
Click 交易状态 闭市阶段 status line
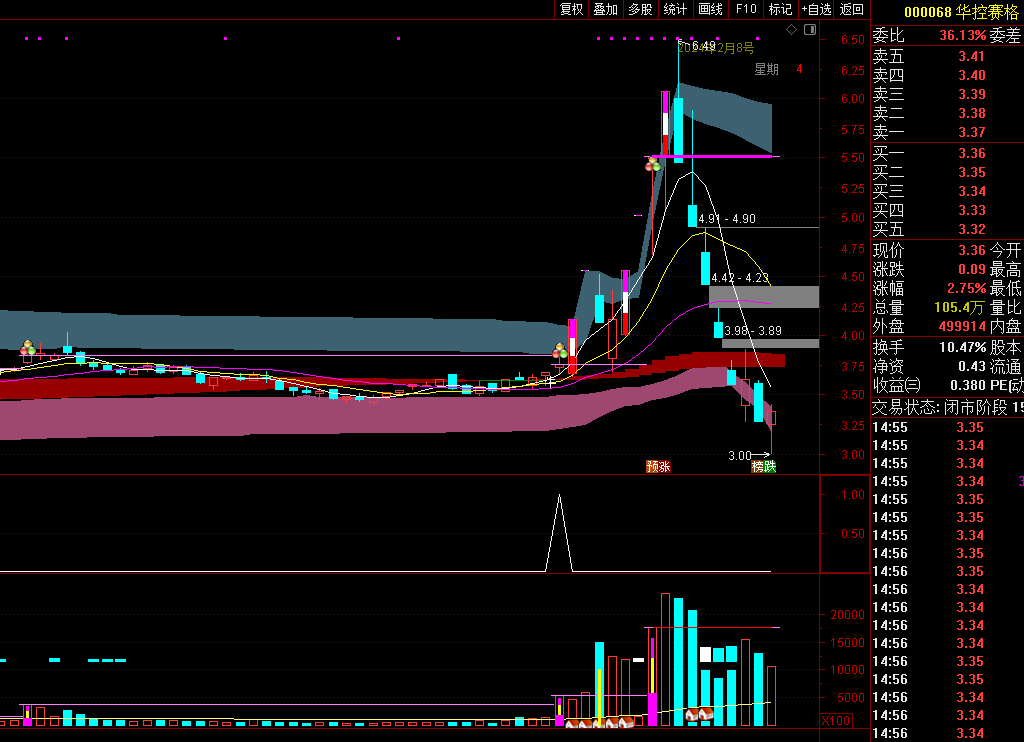click(948, 408)
